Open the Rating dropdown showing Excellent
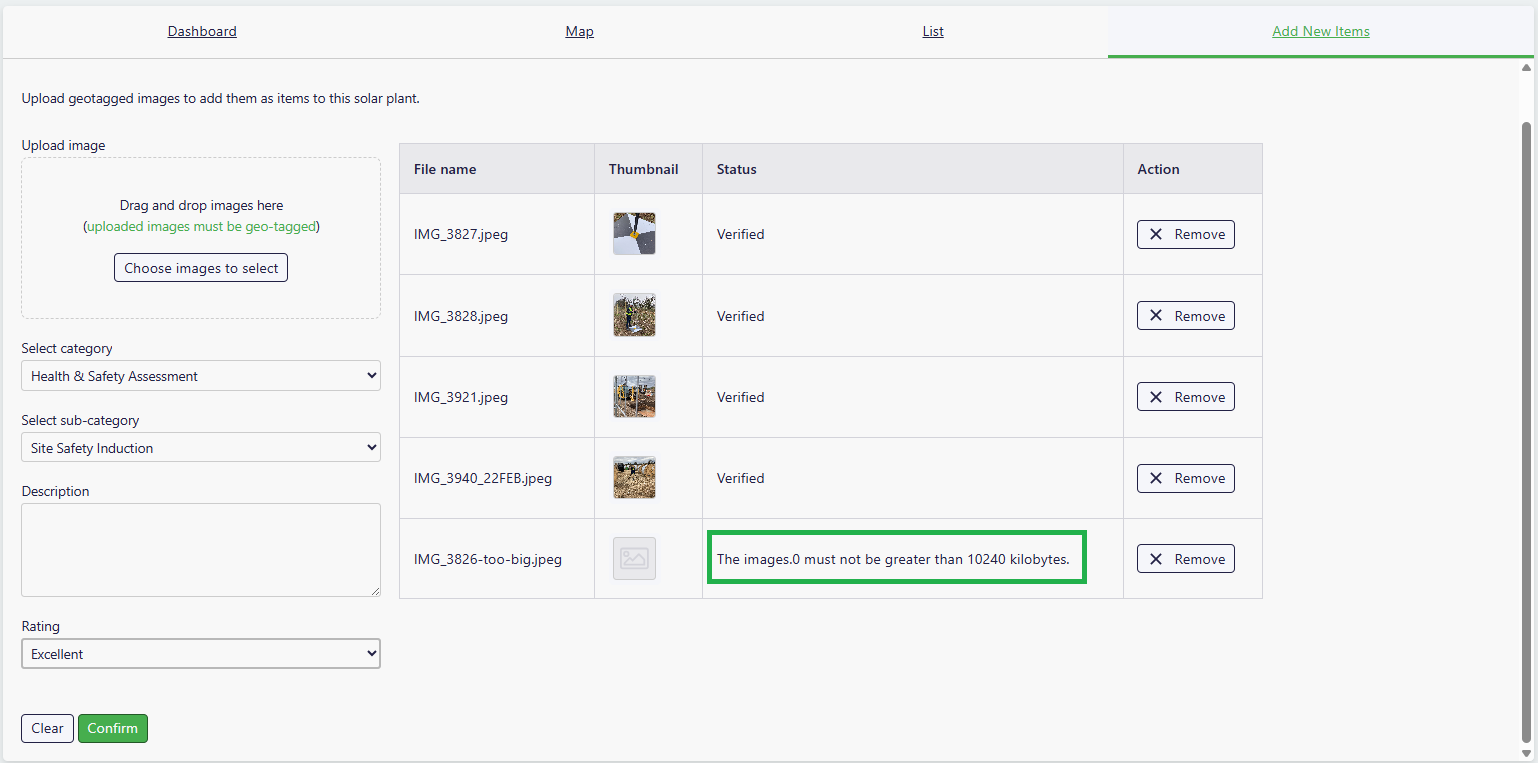The image size is (1538, 763). [x=200, y=654]
